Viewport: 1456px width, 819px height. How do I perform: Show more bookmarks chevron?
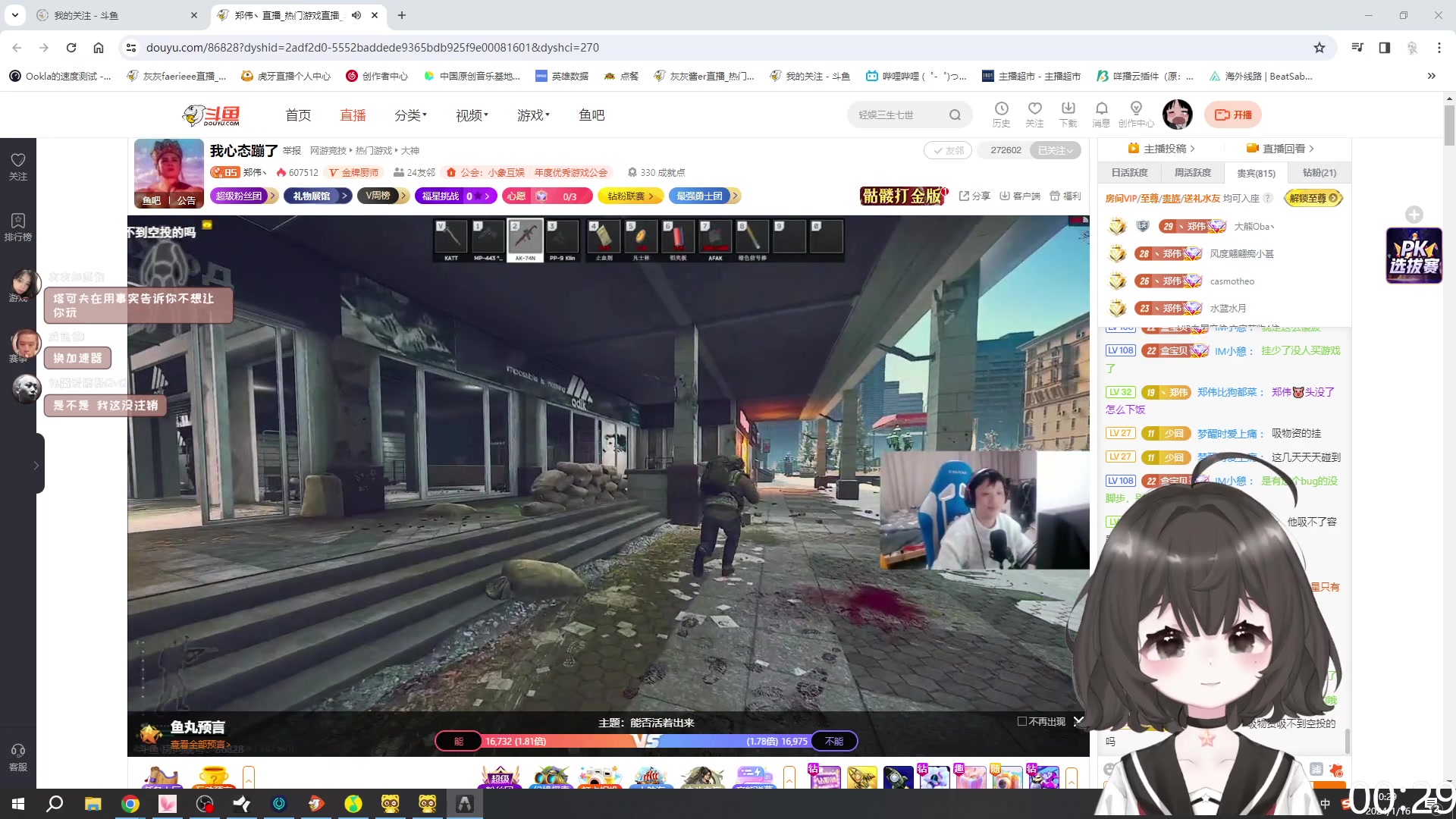click(1432, 76)
